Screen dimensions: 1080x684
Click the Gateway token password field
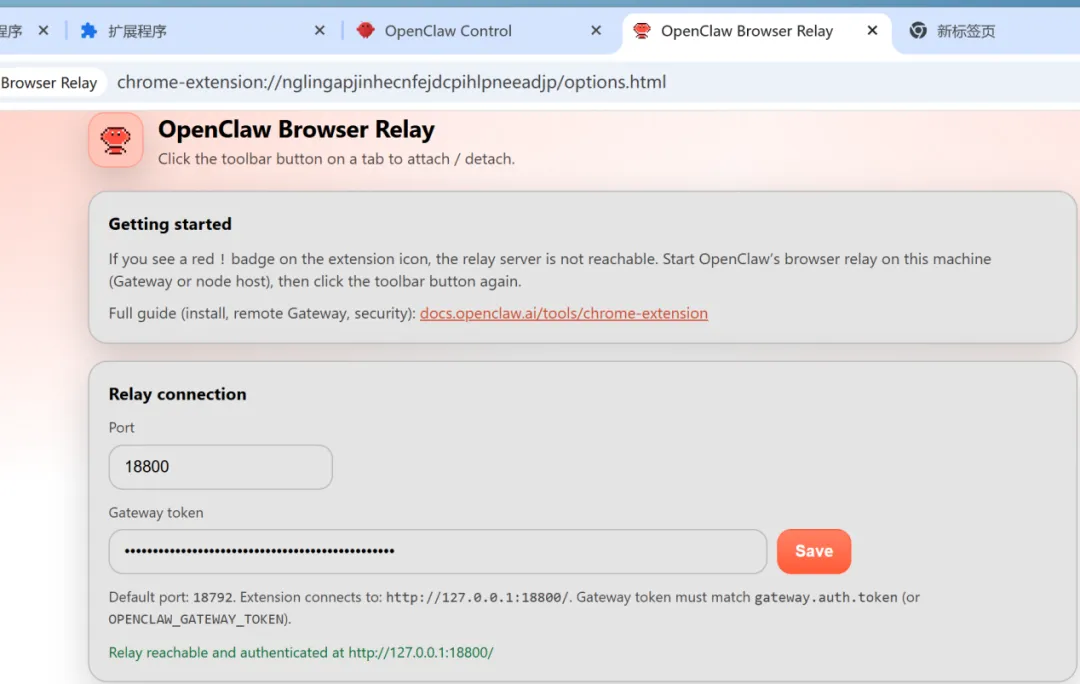[x=437, y=551]
